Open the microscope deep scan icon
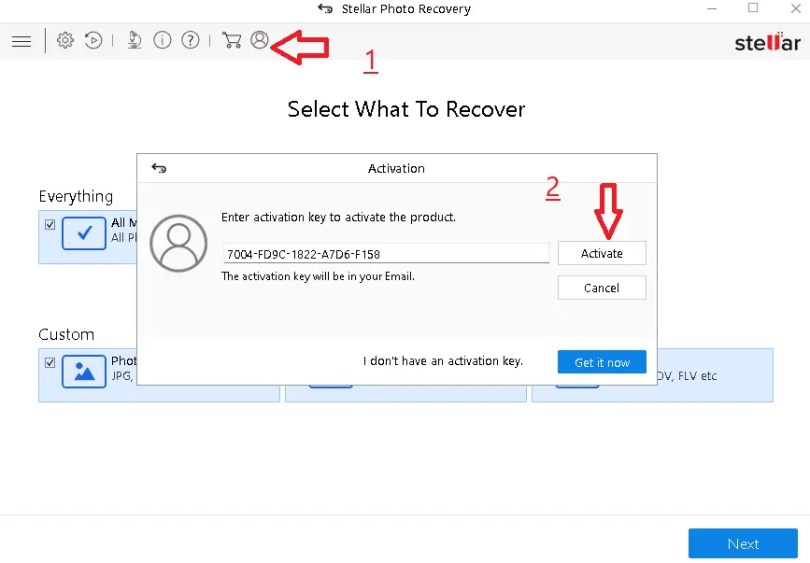Viewport: 810px width, 563px height. pos(134,40)
